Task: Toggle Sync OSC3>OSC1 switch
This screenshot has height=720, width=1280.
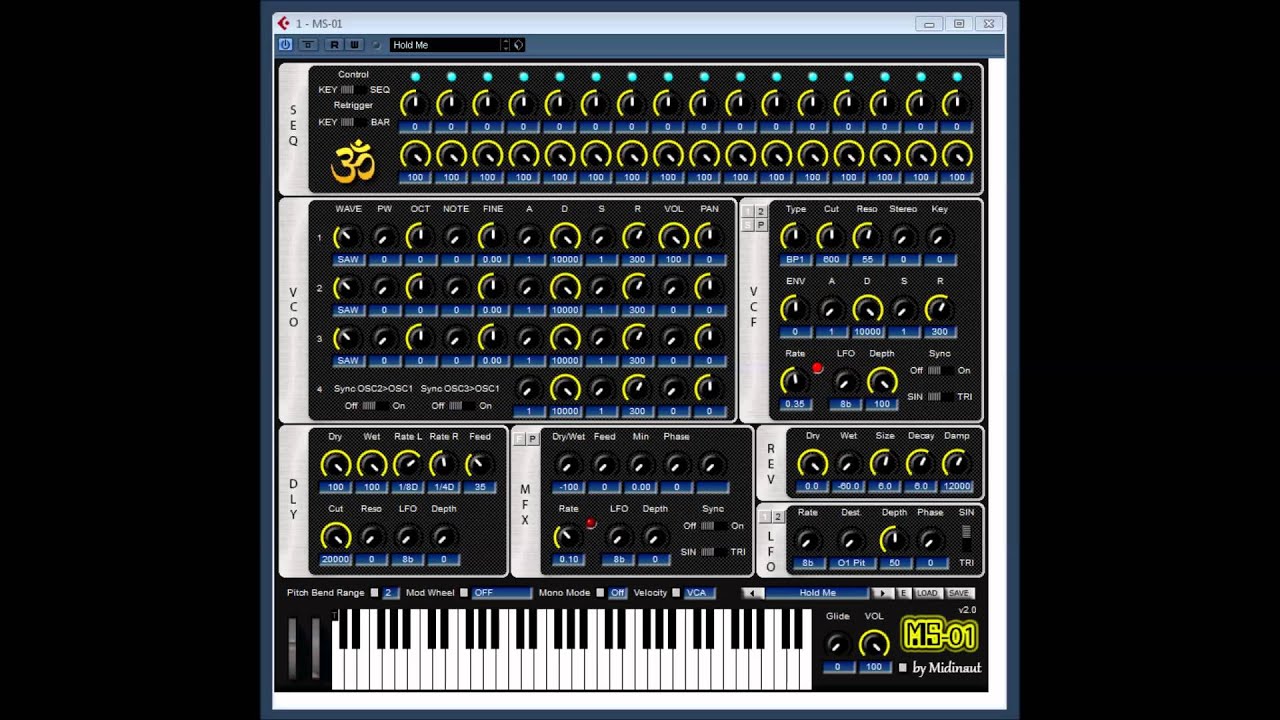Action: pos(461,406)
